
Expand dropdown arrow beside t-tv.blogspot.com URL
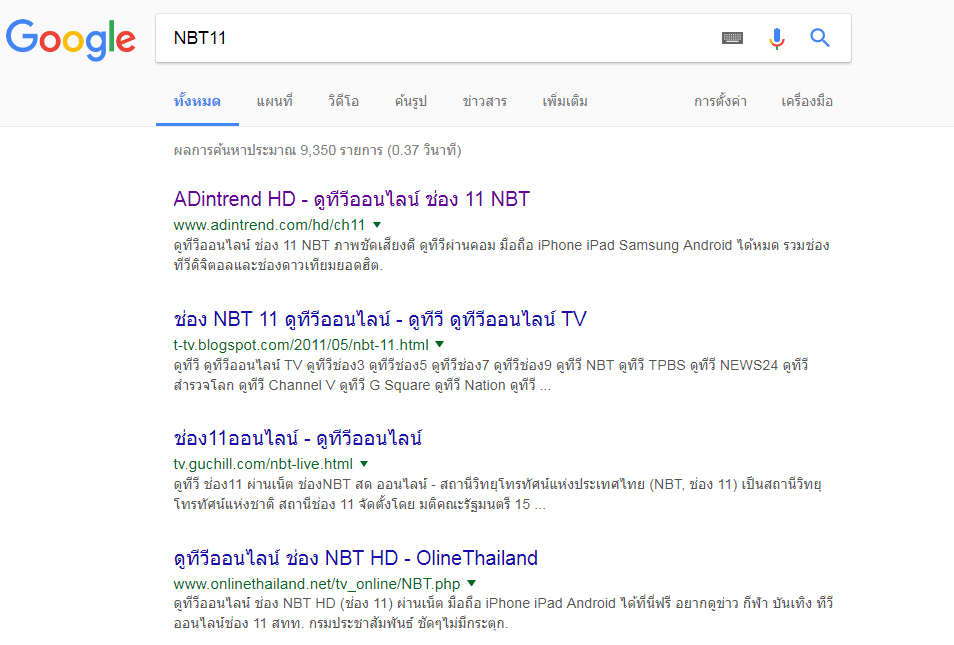[440, 344]
